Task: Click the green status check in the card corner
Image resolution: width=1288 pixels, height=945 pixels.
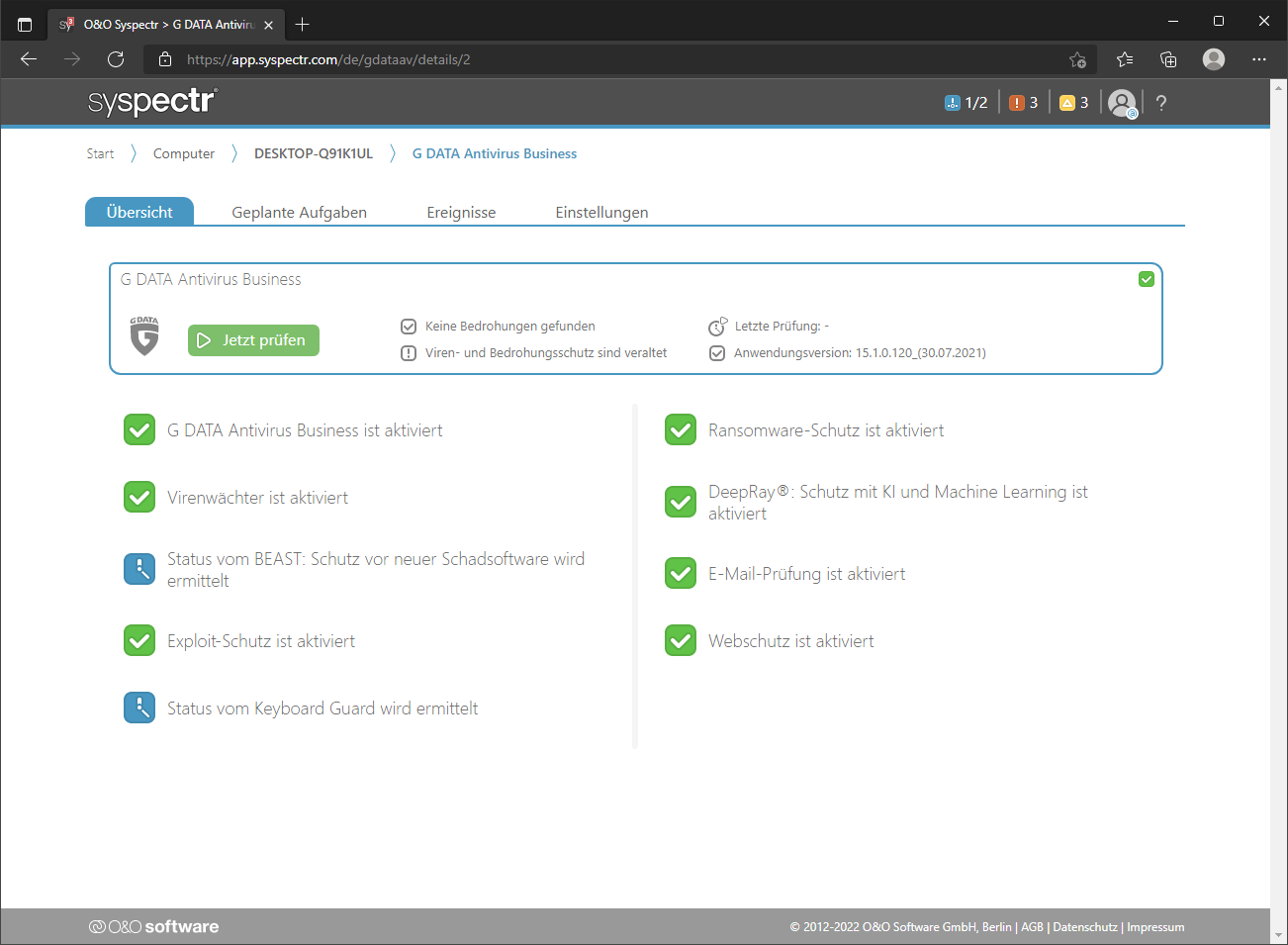Action: pos(1147,279)
